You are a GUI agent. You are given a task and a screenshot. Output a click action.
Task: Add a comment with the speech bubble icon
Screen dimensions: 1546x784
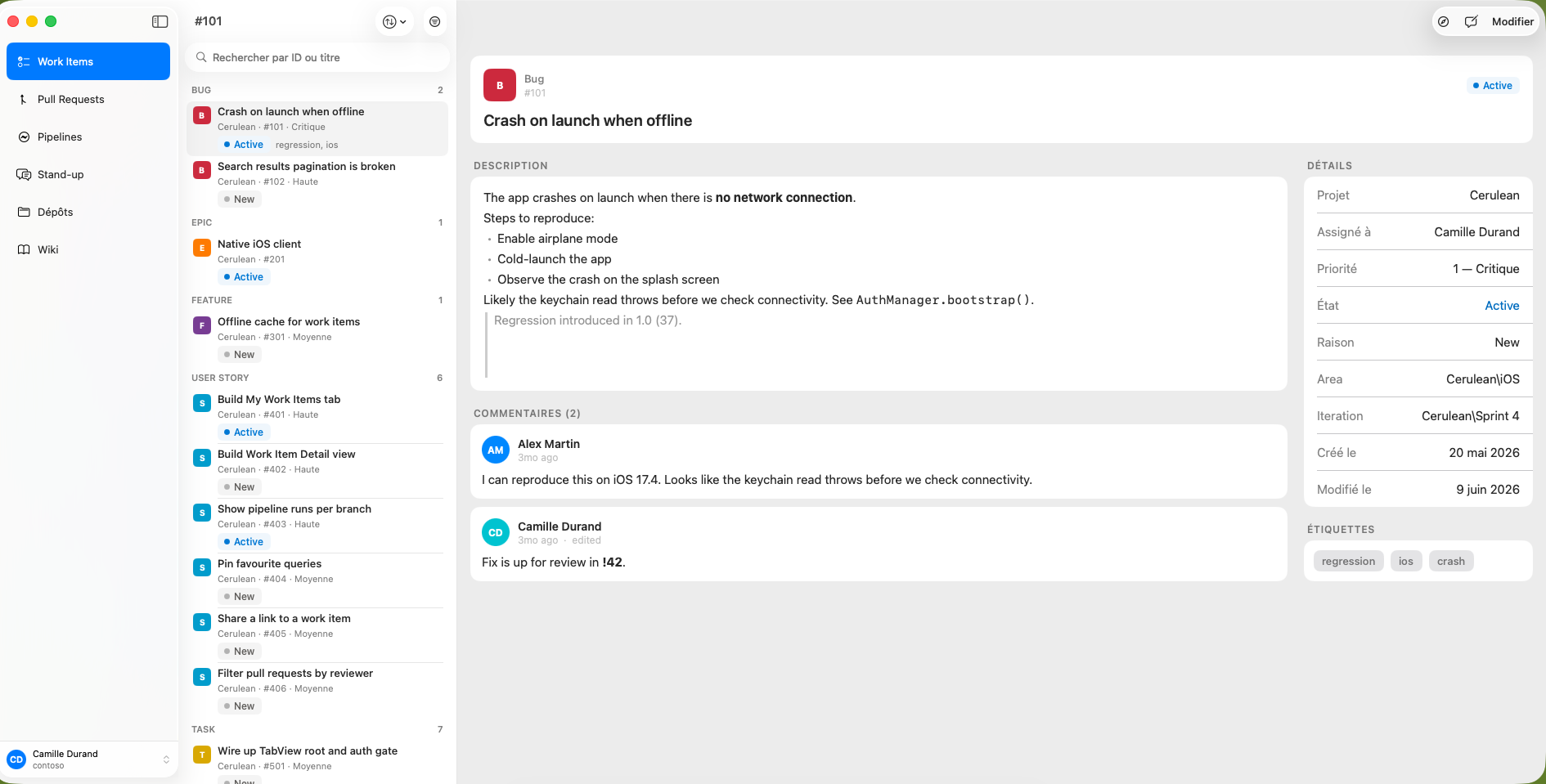1472,22
